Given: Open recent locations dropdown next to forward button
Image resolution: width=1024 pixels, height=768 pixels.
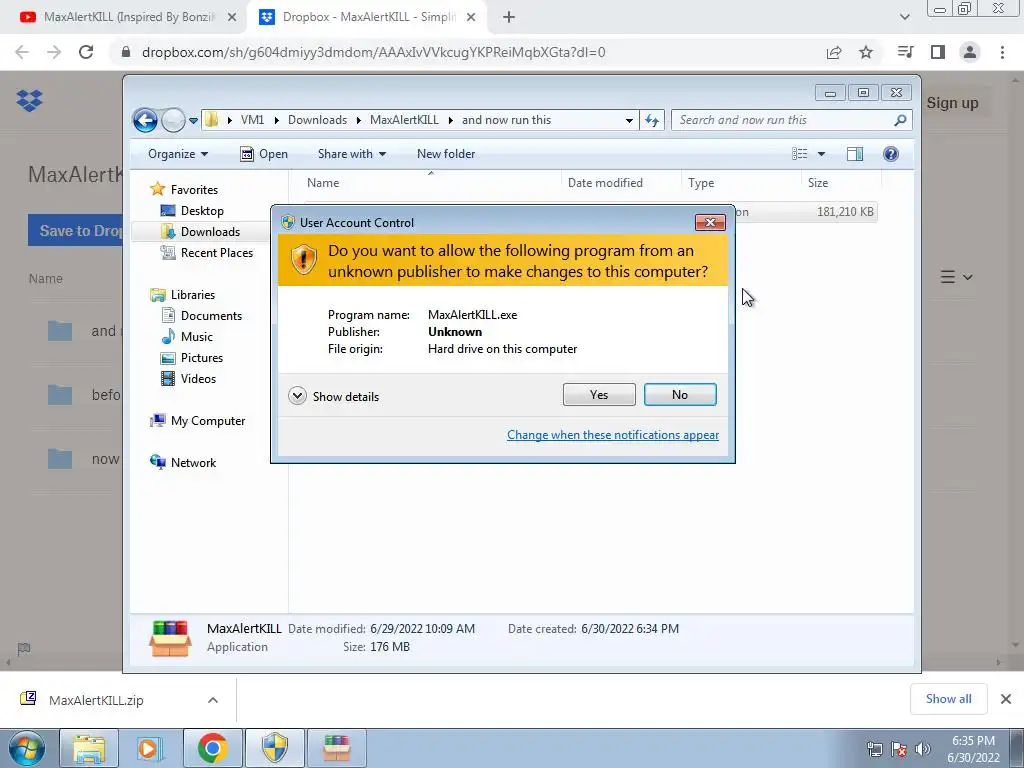Looking at the screenshot, I should pos(193,121).
